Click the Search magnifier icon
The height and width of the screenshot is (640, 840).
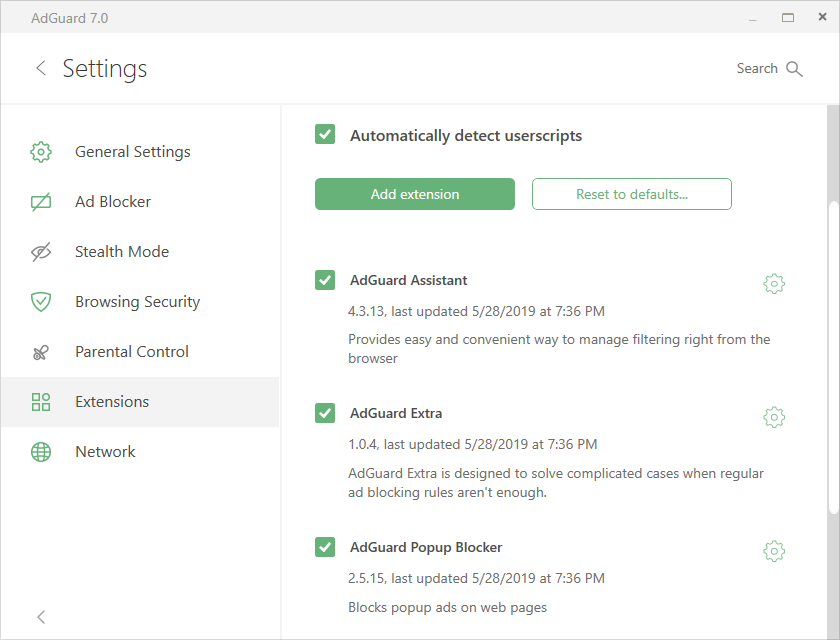click(x=795, y=69)
